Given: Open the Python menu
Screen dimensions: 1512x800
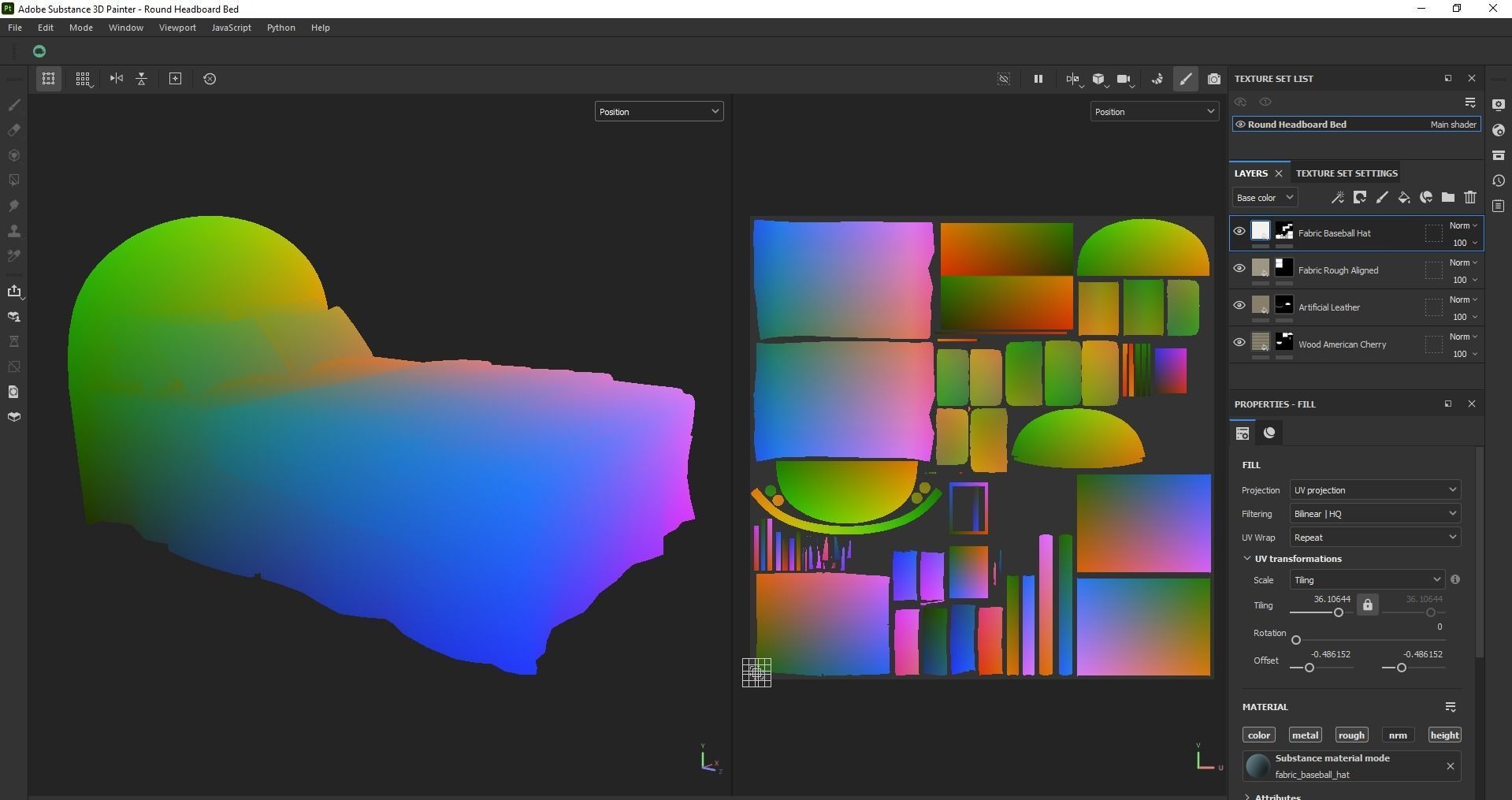Looking at the screenshot, I should point(281,28).
